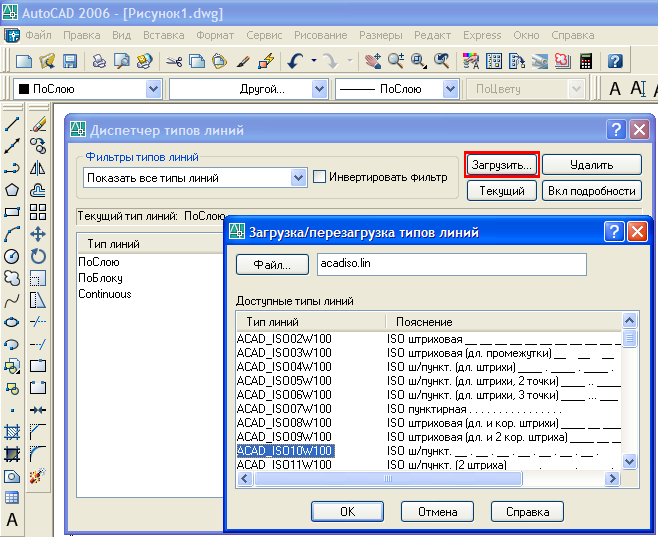Select the Line drawing tool
Viewport: 658px width, 537px height.
click(x=12, y=124)
